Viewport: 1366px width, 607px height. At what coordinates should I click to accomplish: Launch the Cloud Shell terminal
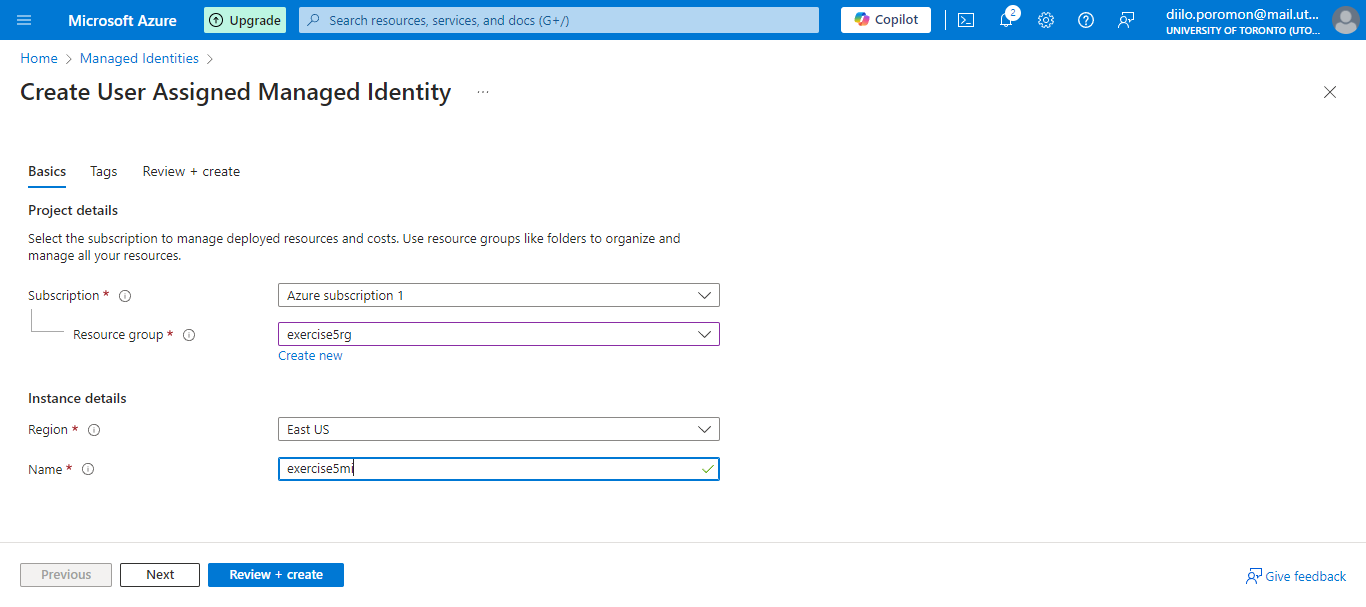pyautogui.click(x=966, y=20)
